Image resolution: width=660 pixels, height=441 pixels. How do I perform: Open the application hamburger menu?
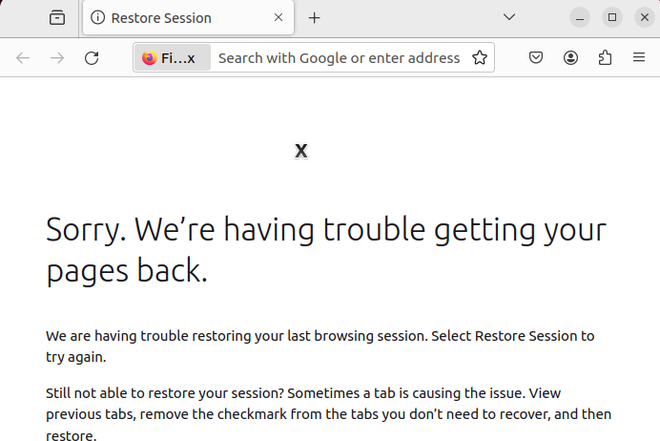pyautogui.click(x=638, y=58)
